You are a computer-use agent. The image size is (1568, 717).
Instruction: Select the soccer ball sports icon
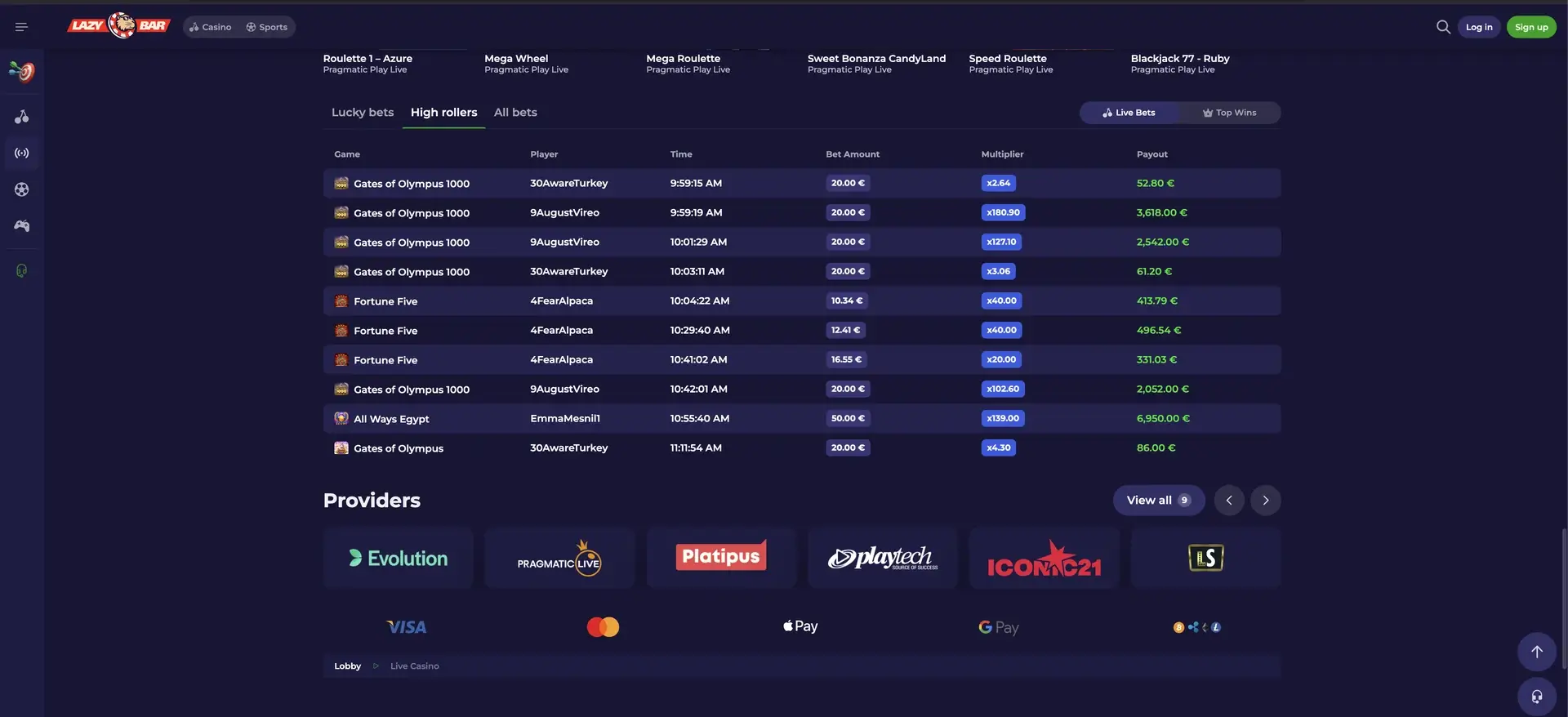(22, 189)
